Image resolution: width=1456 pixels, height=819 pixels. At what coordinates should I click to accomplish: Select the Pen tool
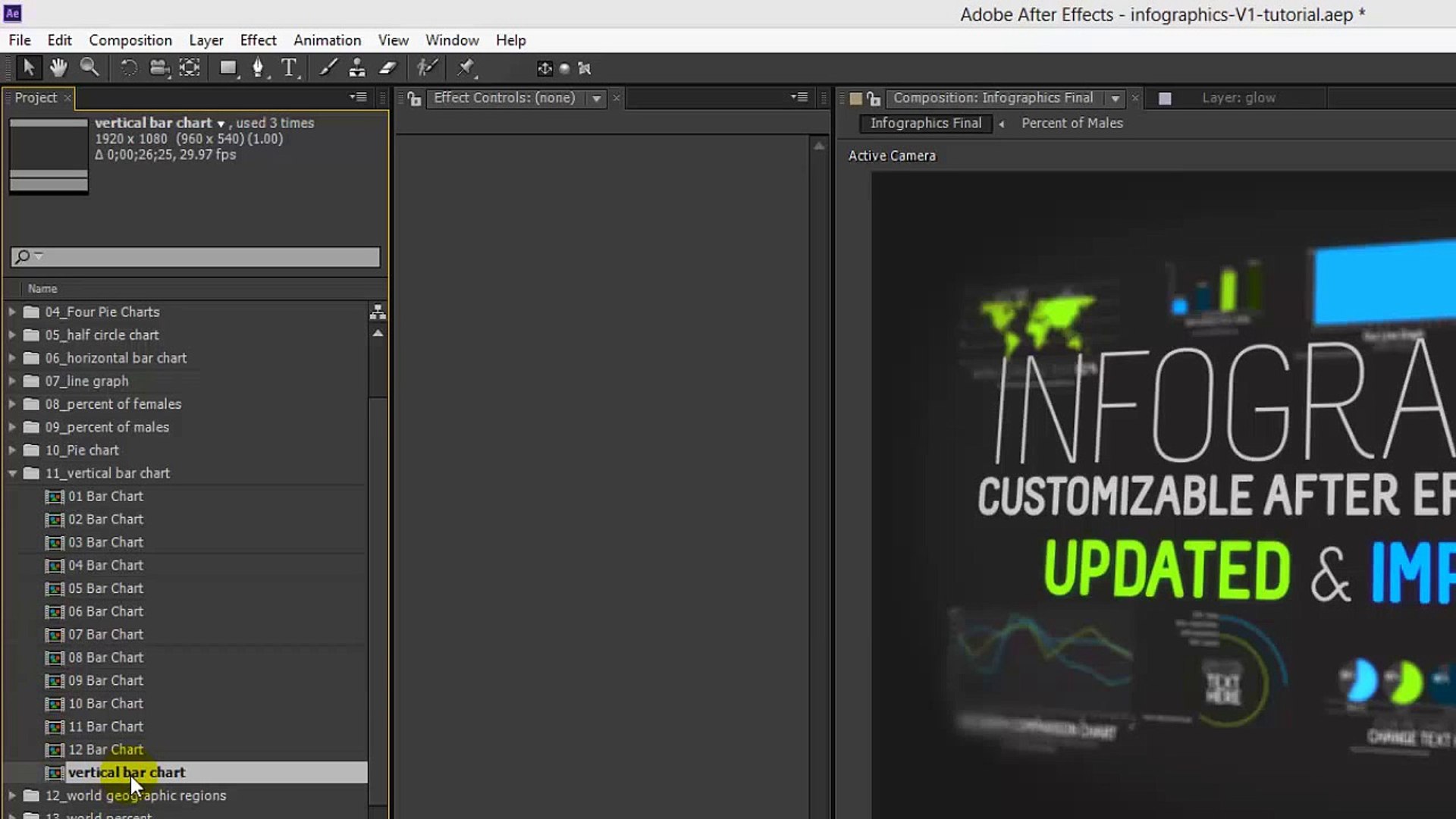tap(258, 68)
